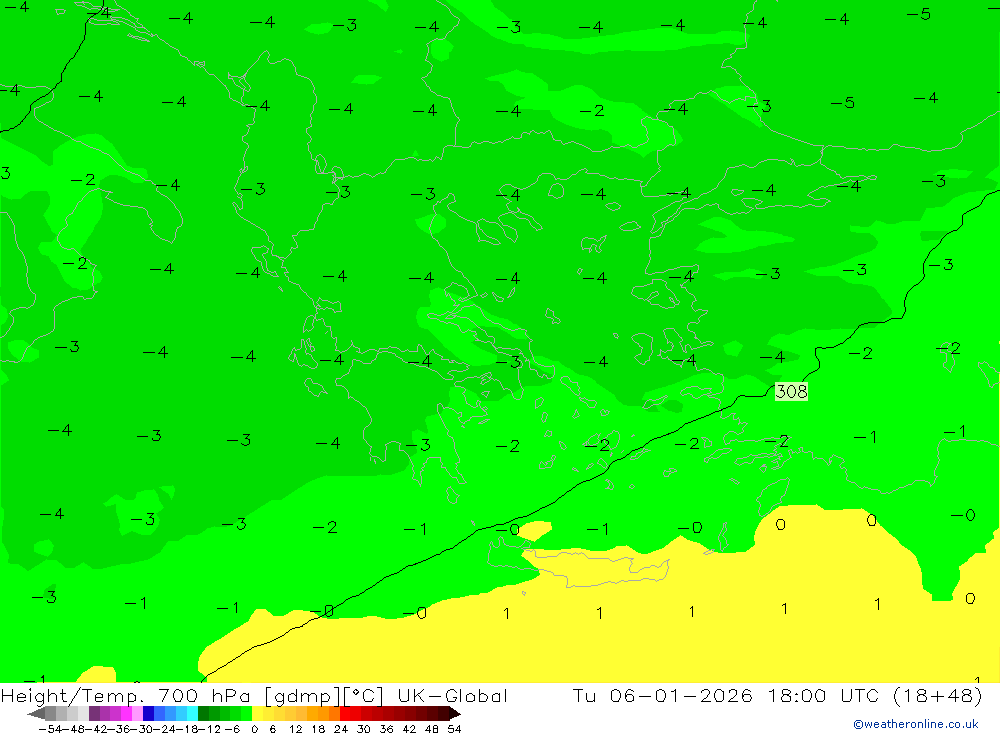
Task: Select the bright red 24°C legend swatch
Action: coord(345,713)
